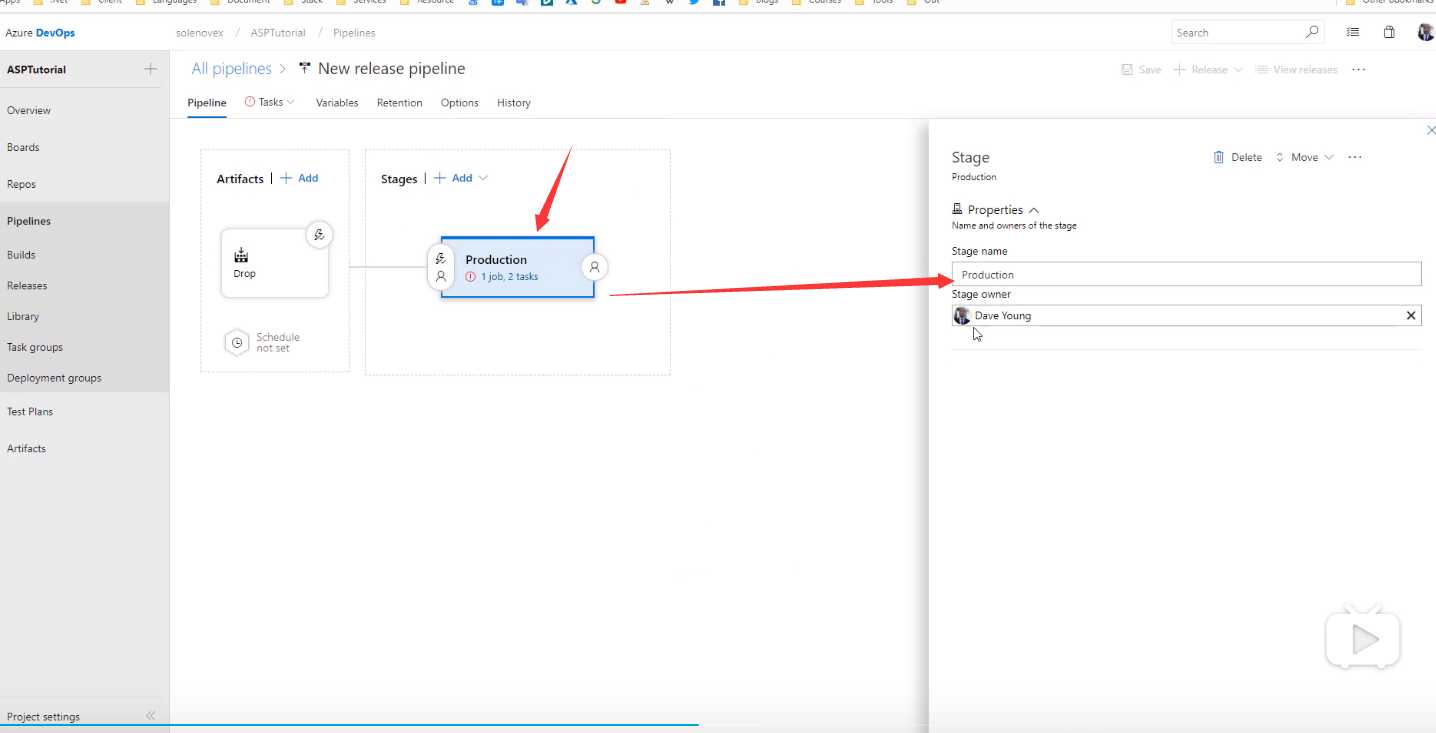Open Artifacts in the sidebar
This screenshot has height=733, width=1436.
coord(27,448)
